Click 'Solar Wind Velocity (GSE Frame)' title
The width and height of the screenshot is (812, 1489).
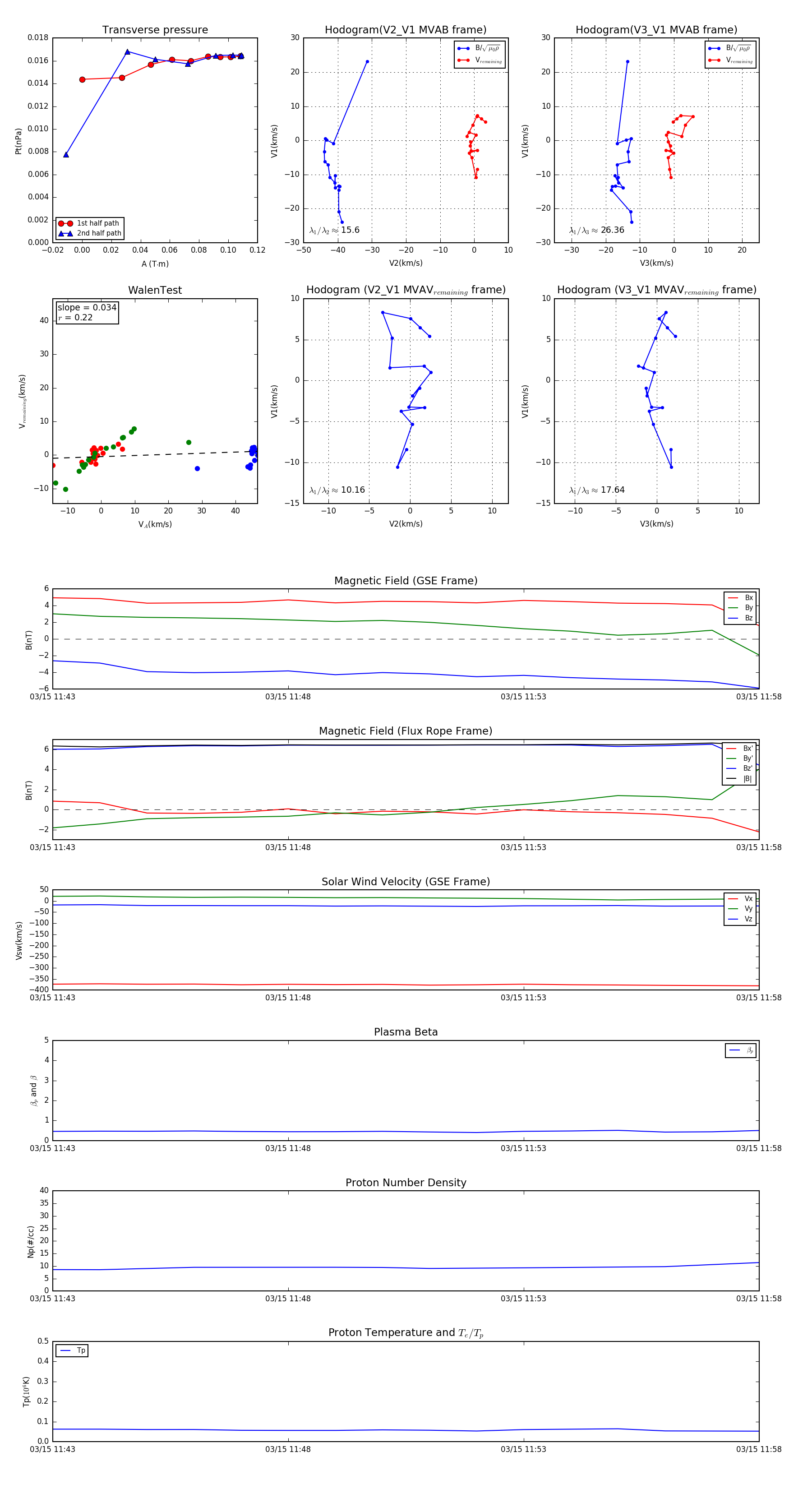click(x=406, y=882)
